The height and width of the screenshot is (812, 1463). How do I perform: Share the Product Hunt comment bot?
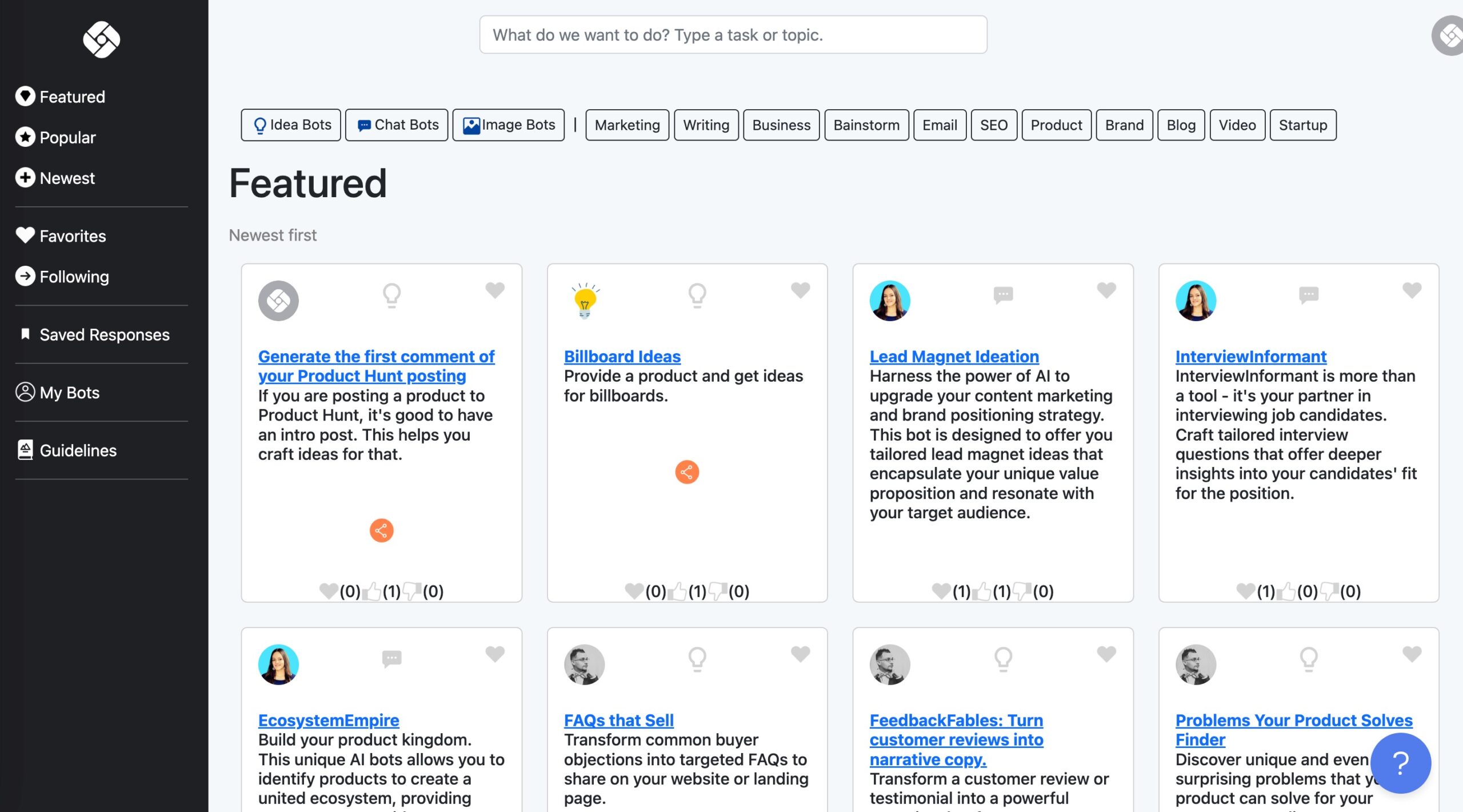click(x=381, y=530)
